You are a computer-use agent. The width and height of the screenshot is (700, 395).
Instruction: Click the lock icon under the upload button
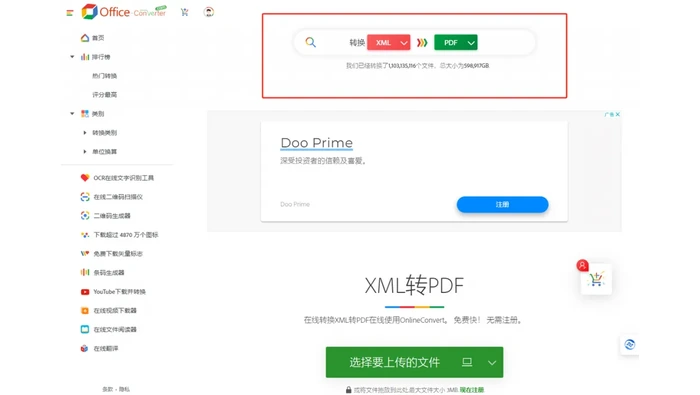(348, 390)
